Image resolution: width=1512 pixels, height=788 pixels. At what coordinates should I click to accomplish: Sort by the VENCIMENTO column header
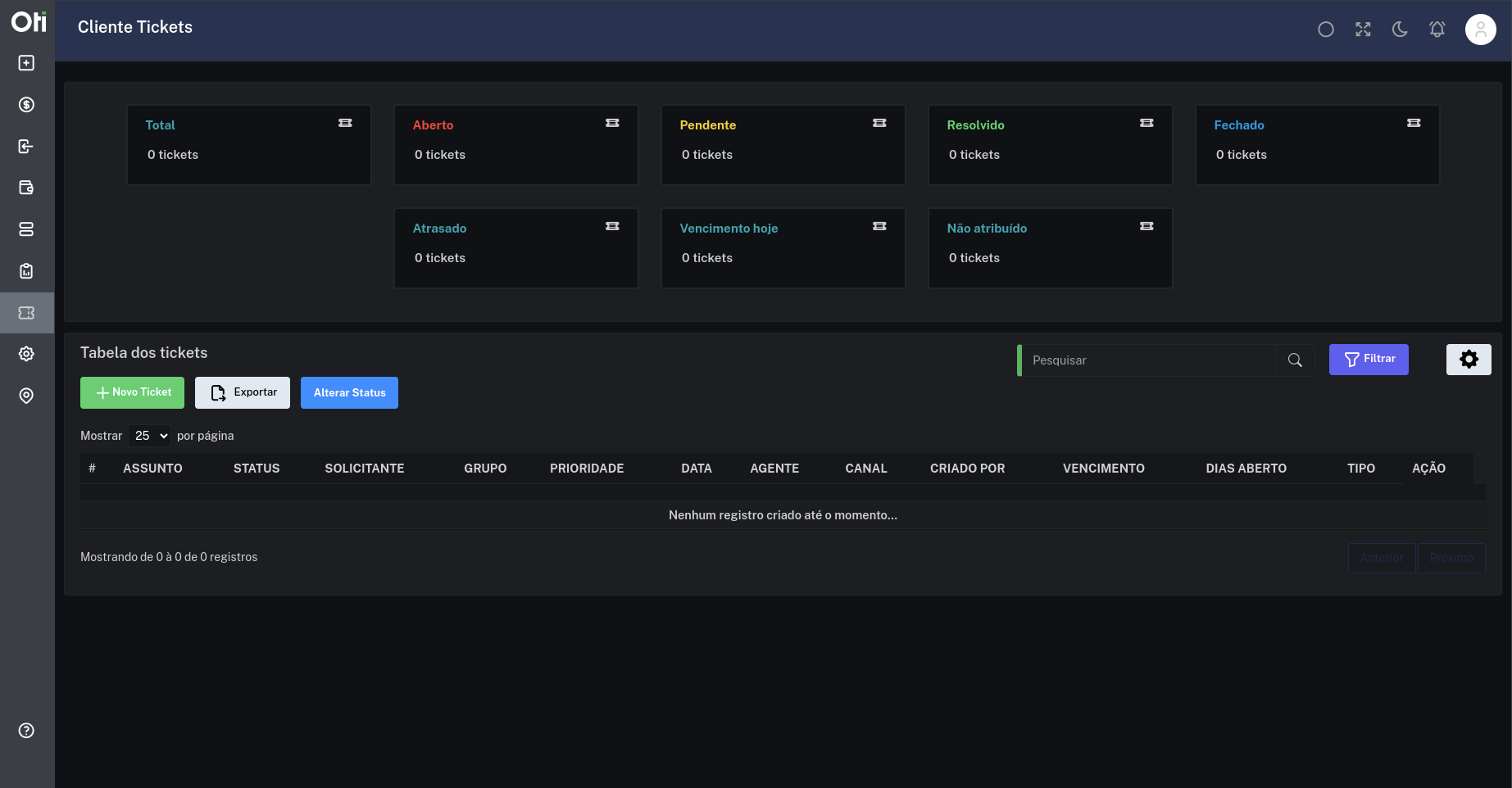pos(1104,469)
